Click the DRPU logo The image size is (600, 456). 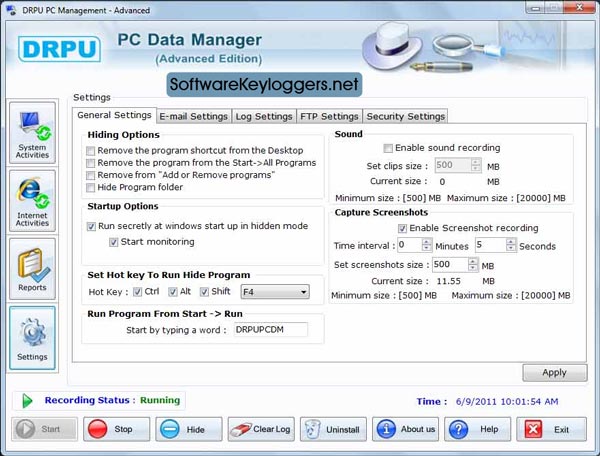coord(59,49)
